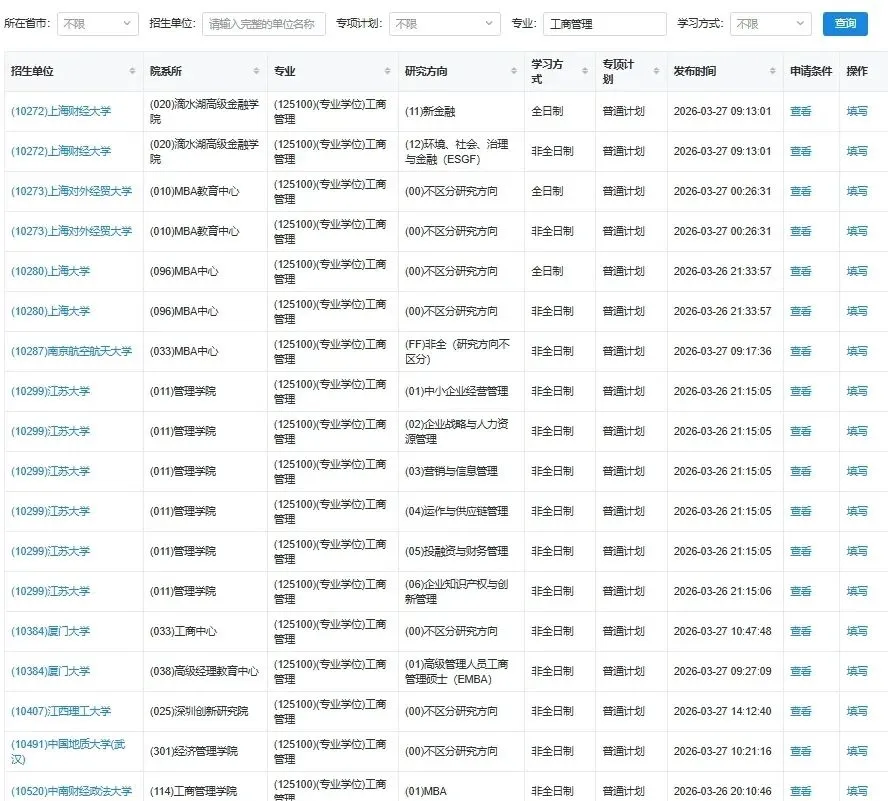The height and width of the screenshot is (801, 888).
Task: Open 江苏大学 link for 中小企业经营管理
Action: 50,391
